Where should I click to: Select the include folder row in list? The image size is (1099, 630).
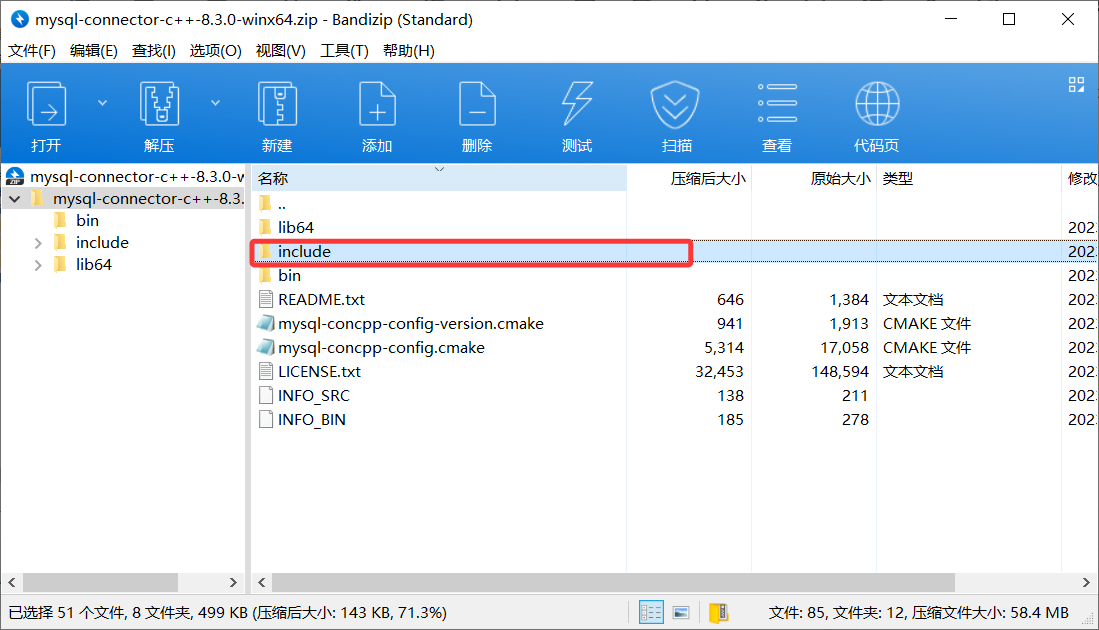pyautogui.click(x=675, y=252)
